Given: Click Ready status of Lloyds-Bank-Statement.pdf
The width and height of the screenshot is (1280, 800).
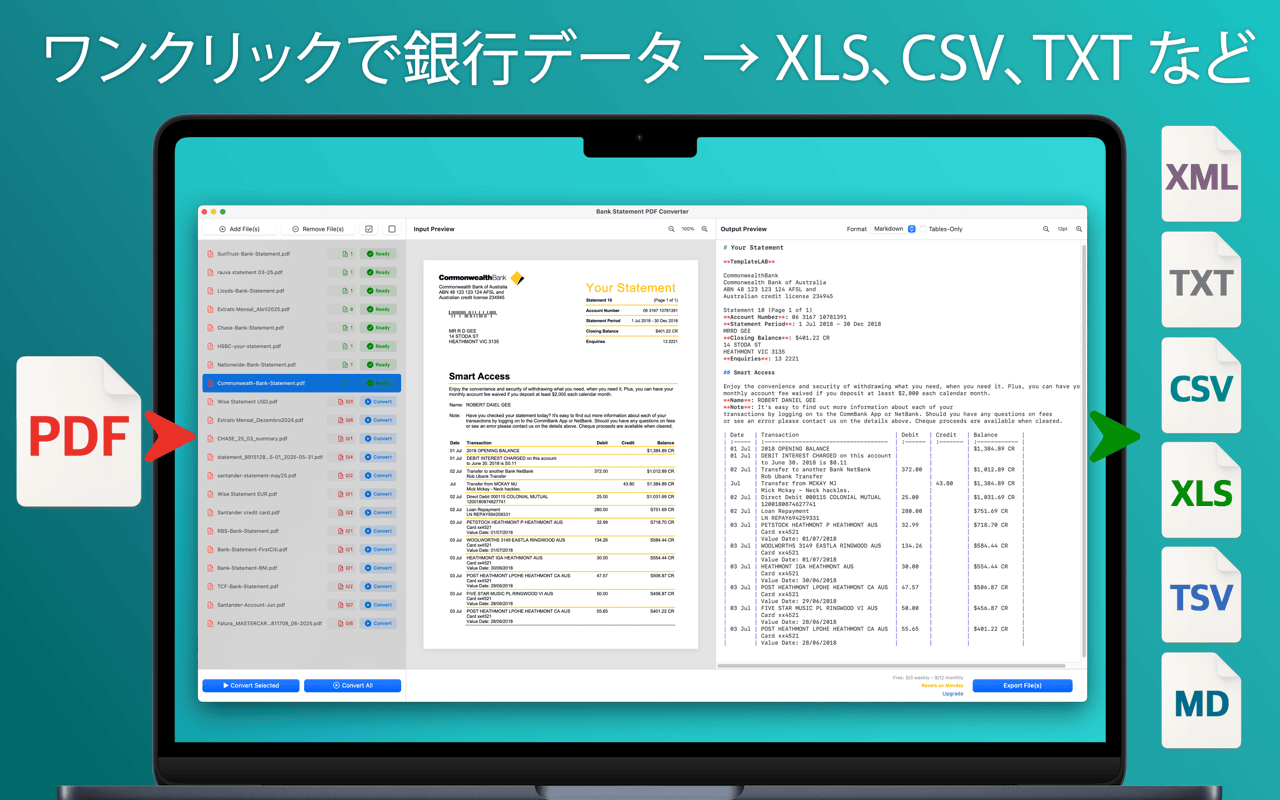Looking at the screenshot, I should point(379,291).
